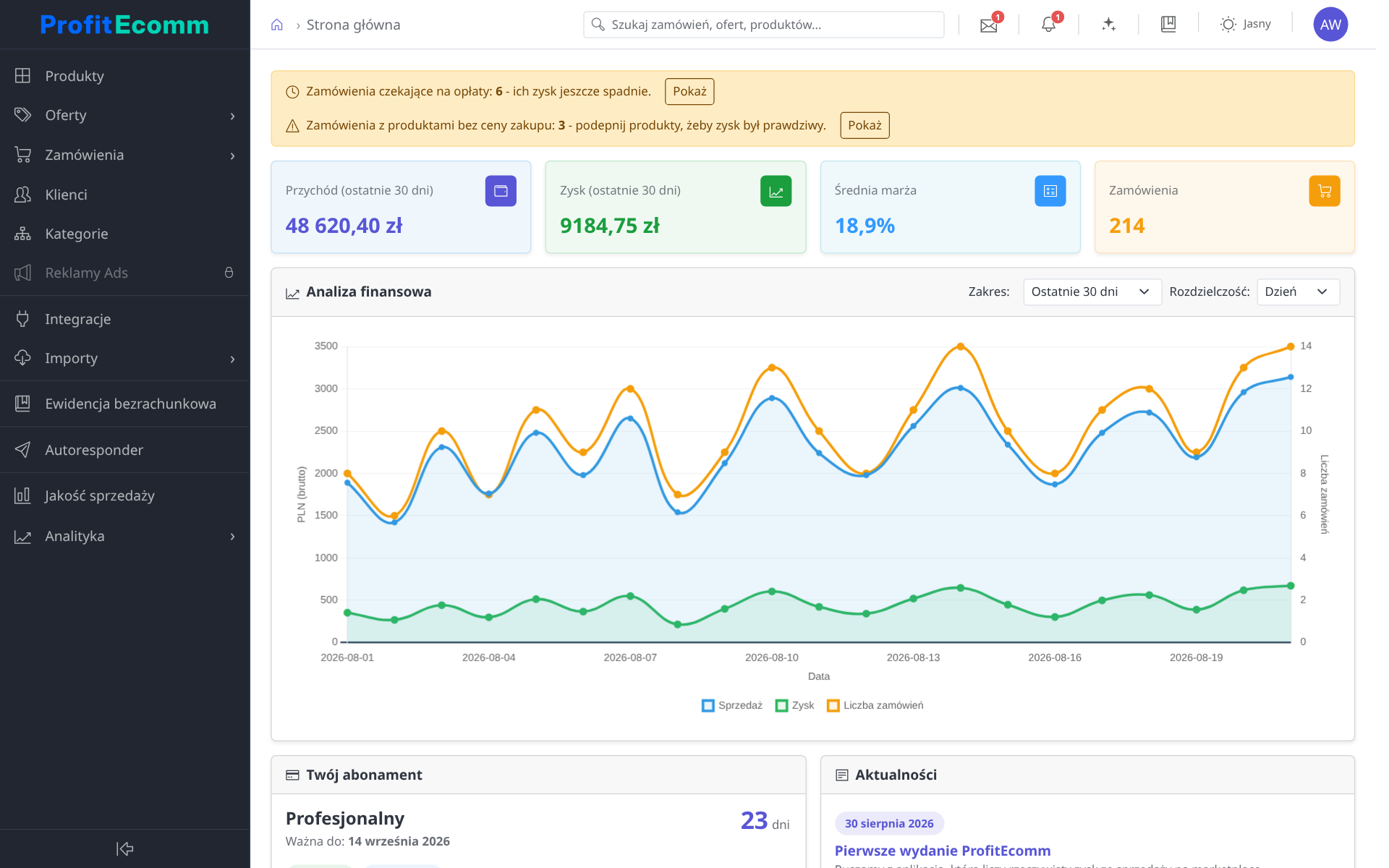The image size is (1389, 868).
Task: Open the Zakres range dropdown
Action: click(x=1092, y=292)
